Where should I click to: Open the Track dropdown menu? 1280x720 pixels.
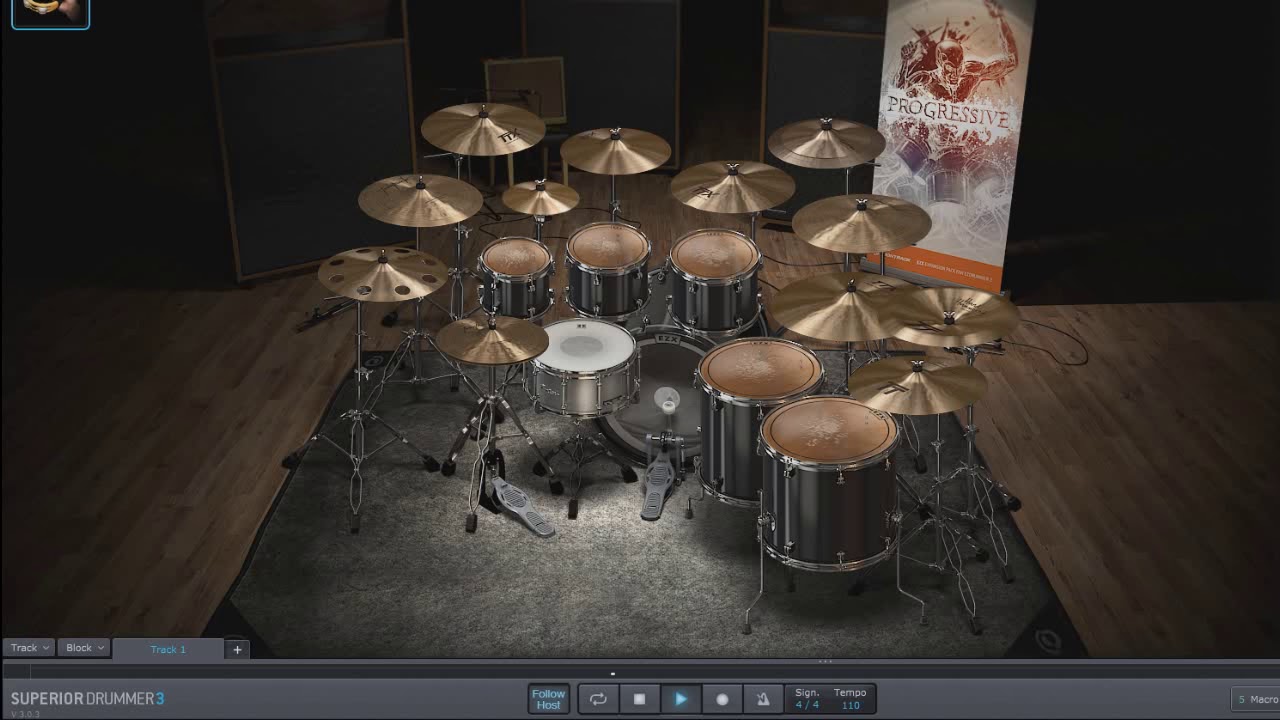point(29,648)
